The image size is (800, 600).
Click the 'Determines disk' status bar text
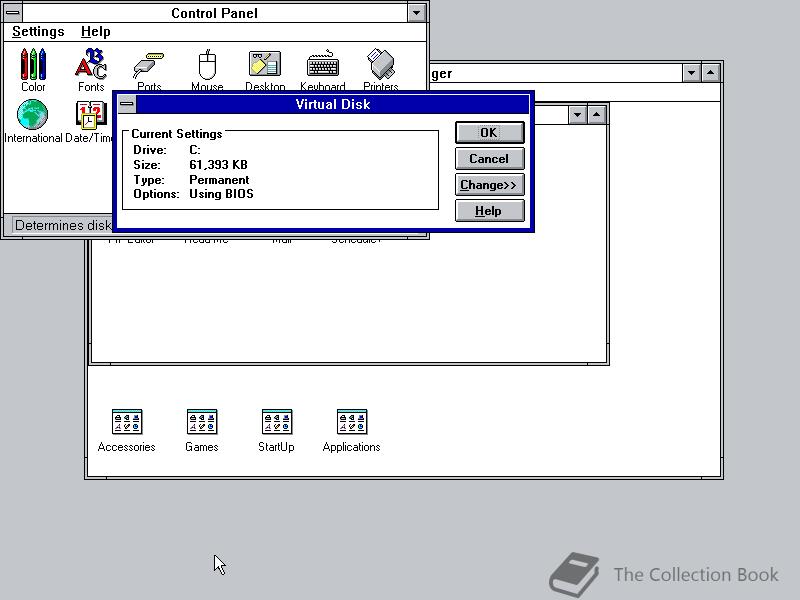(63, 225)
